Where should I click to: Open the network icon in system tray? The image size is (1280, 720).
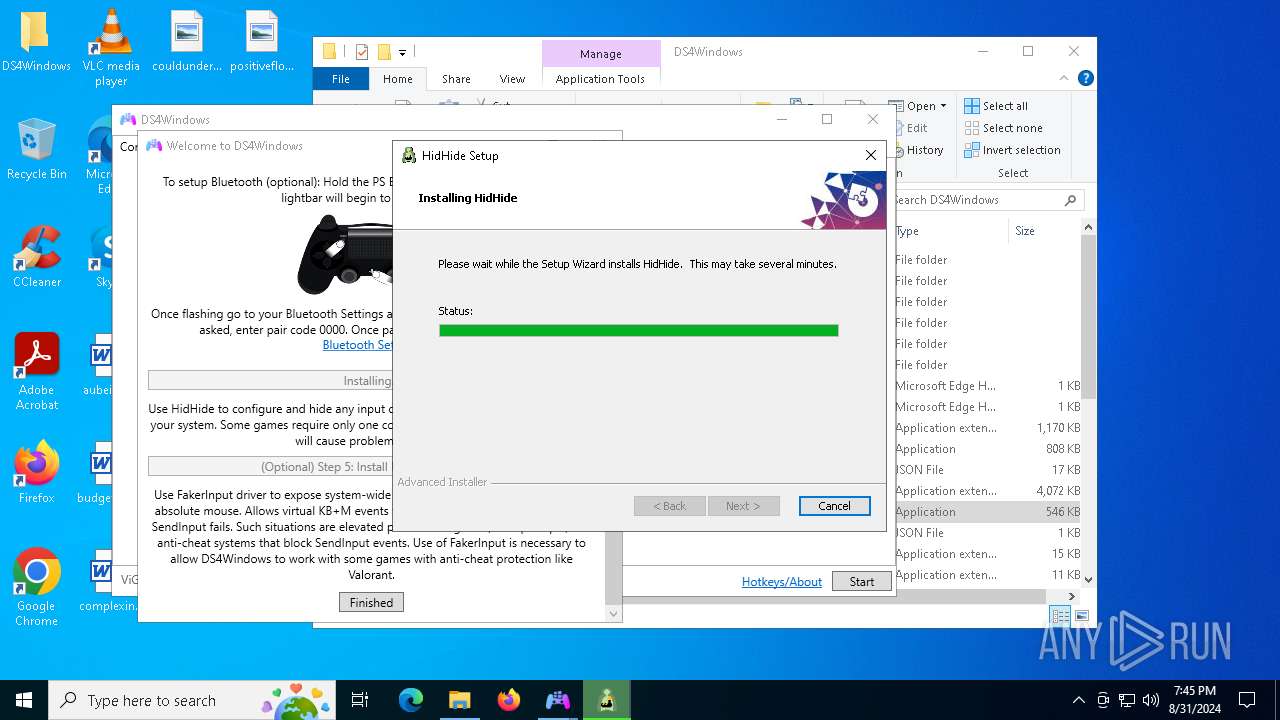tap(1127, 700)
